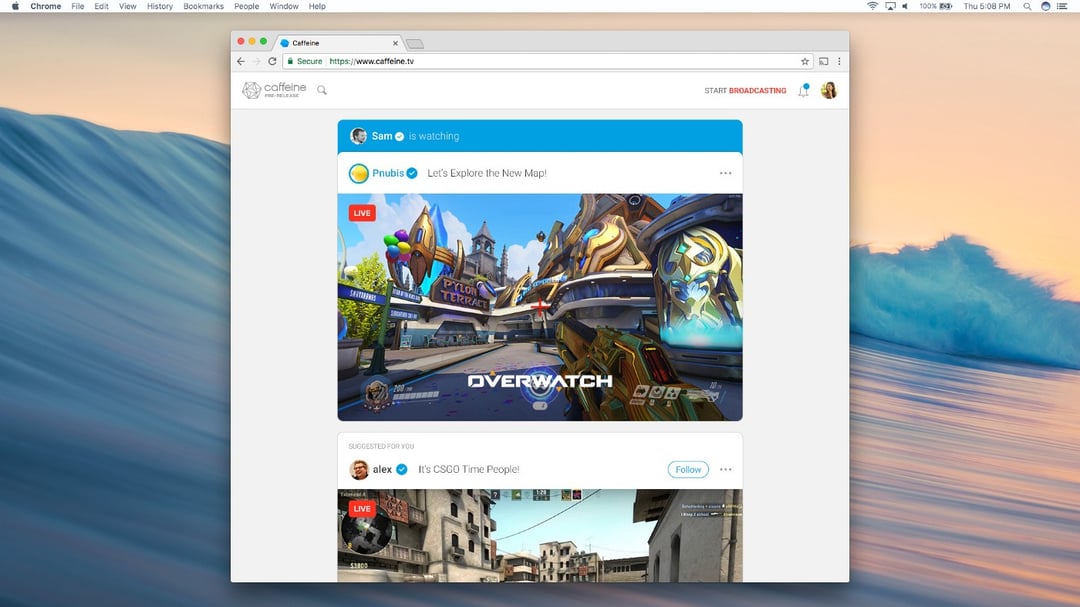Open macOS Spotlight search icon
Image resolution: width=1080 pixels, height=607 pixels.
[x=1027, y=6]
